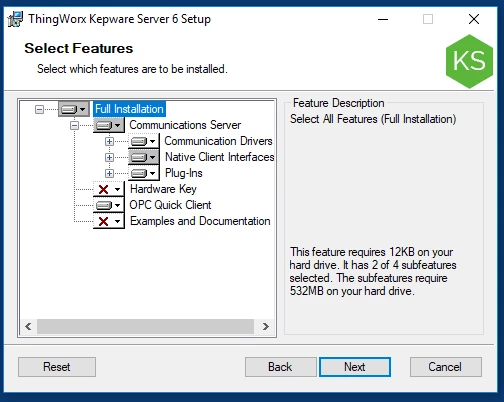
Task: Expand the Communication Drivers node
Action: 109,141
